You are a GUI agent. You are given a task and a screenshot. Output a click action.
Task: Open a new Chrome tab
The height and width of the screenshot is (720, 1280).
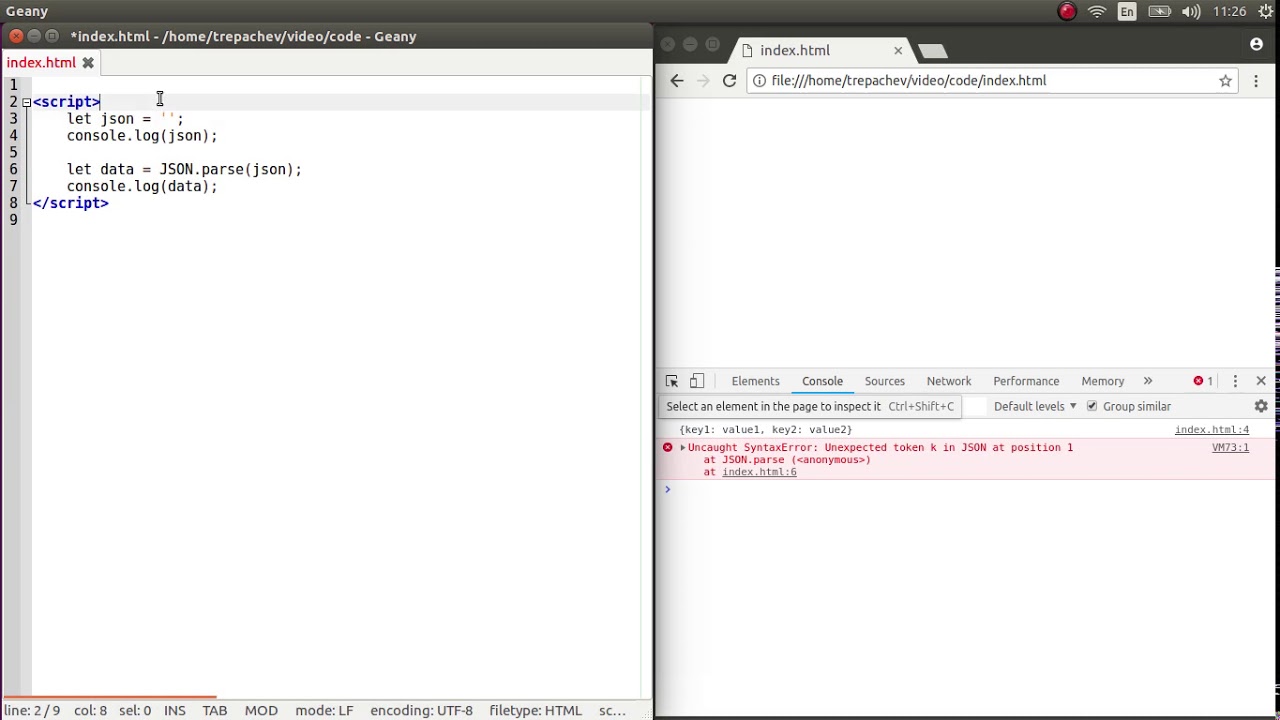pyautogui.click(x=932, y=50)
